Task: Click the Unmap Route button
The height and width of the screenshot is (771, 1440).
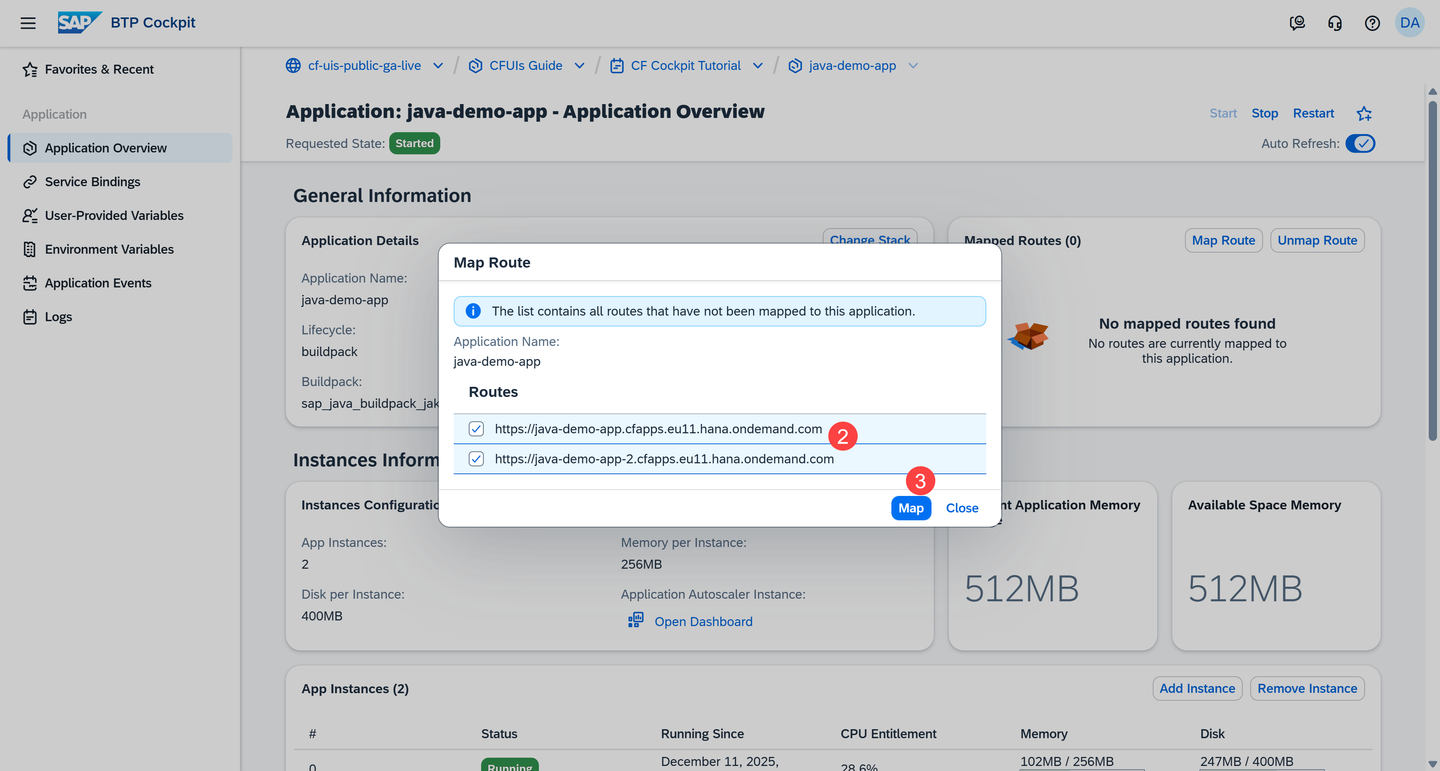Action: pyautogui.click(x=1318, y=240)
